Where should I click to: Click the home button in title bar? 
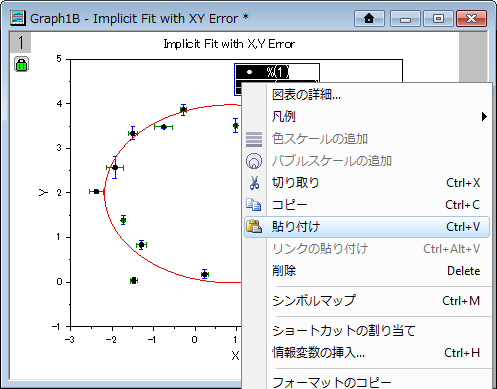pyautogui.click(x=369, y=18)
